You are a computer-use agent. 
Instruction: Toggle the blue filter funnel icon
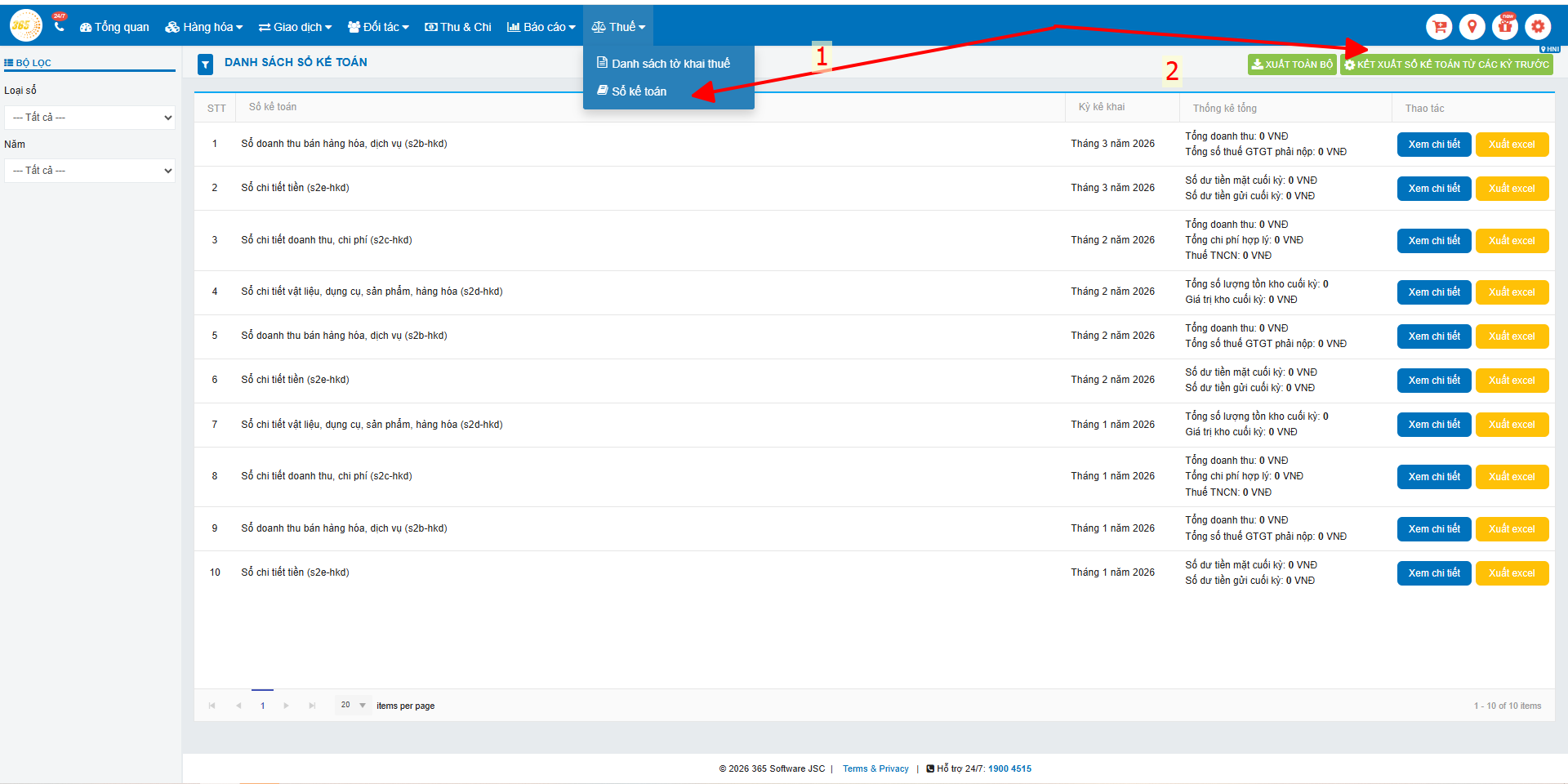(206, 64)
